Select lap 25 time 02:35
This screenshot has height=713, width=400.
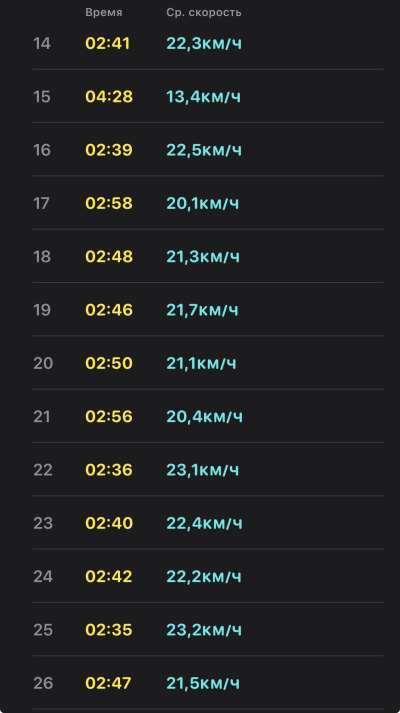pos(109,630)
